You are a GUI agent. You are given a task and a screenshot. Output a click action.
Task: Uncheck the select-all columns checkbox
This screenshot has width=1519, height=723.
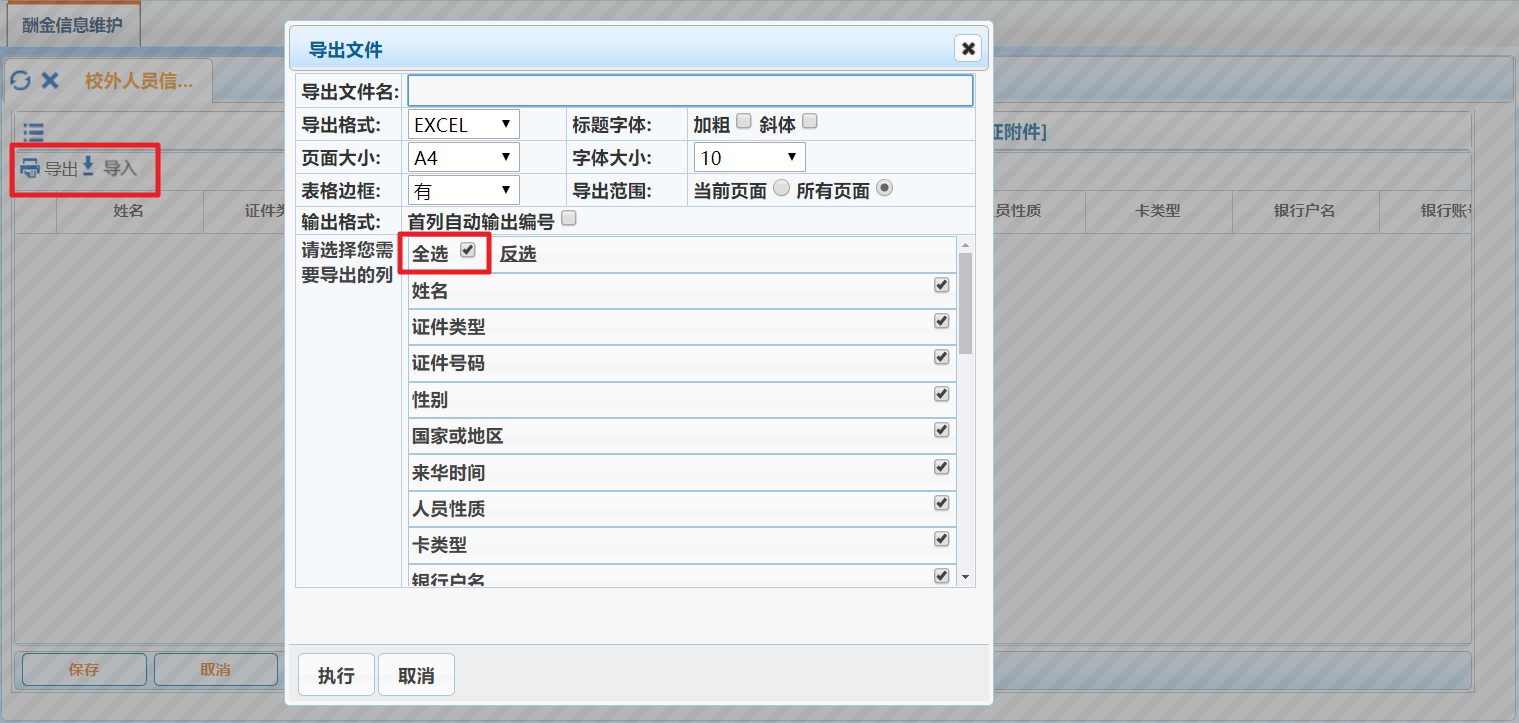[467, 251]
